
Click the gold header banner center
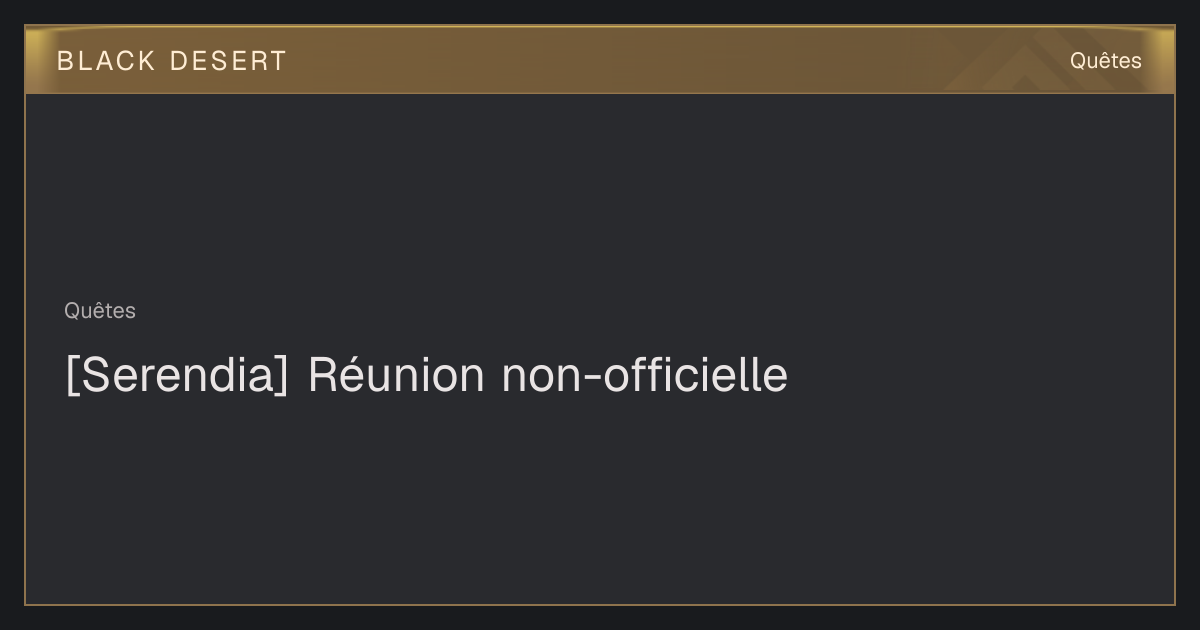pos(600,60)
